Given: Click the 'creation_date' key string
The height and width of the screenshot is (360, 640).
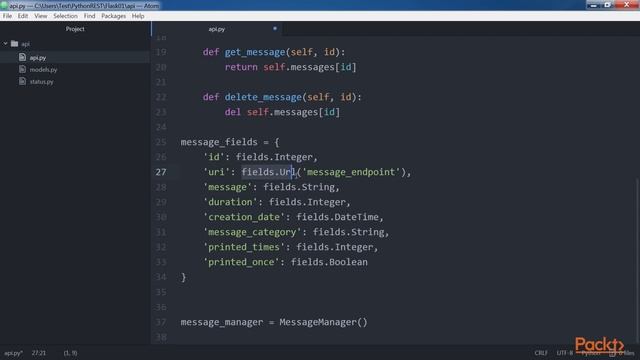Looking at the screenshot, I should [x=244, y=217].
